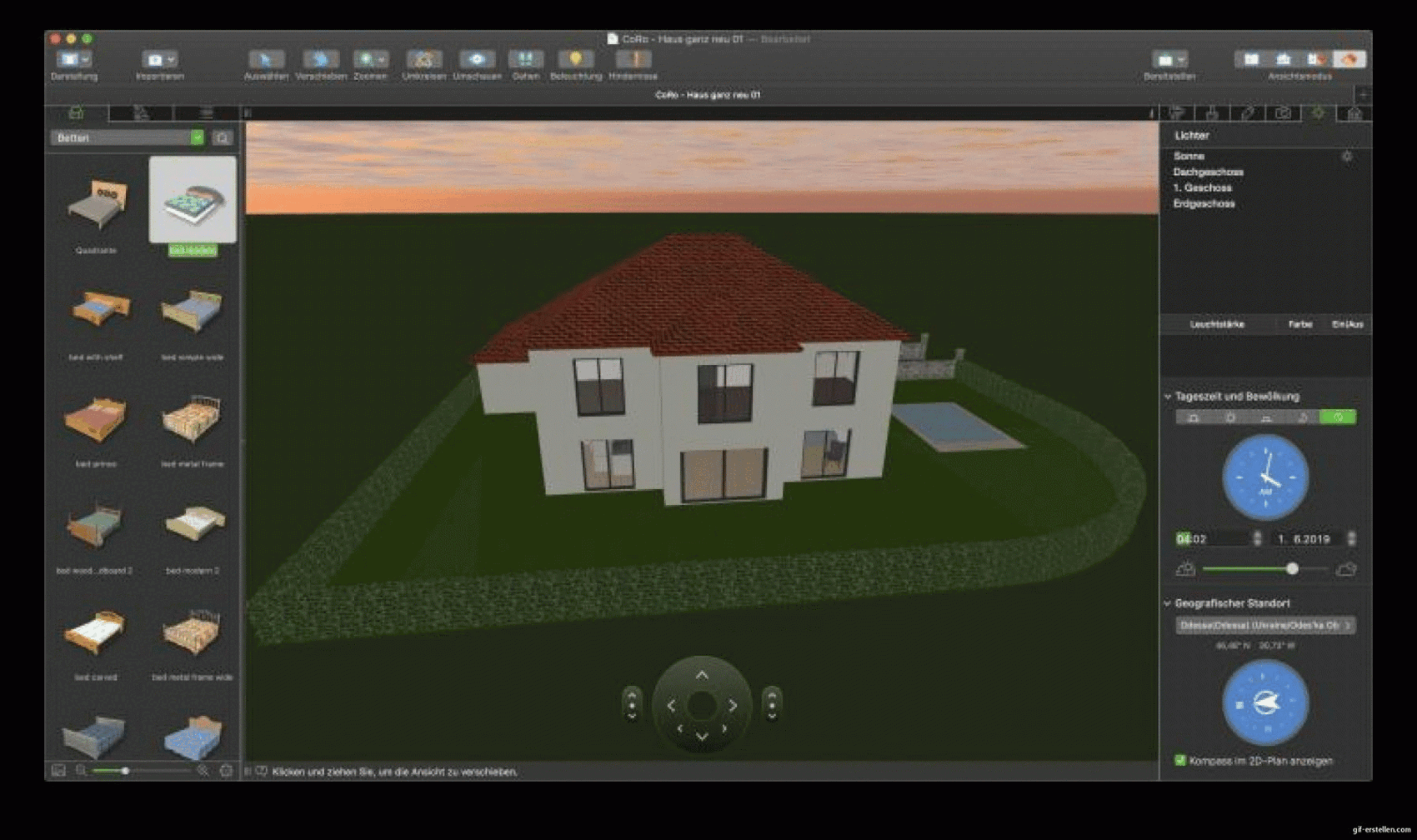
Task: Click the cloudiness slider handle
Action: 1292,569
